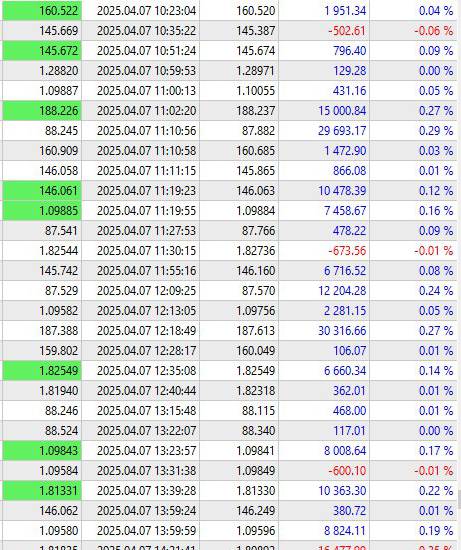Click the highlighted price 146.061
The image size is (461, 550).
[42, 190]
